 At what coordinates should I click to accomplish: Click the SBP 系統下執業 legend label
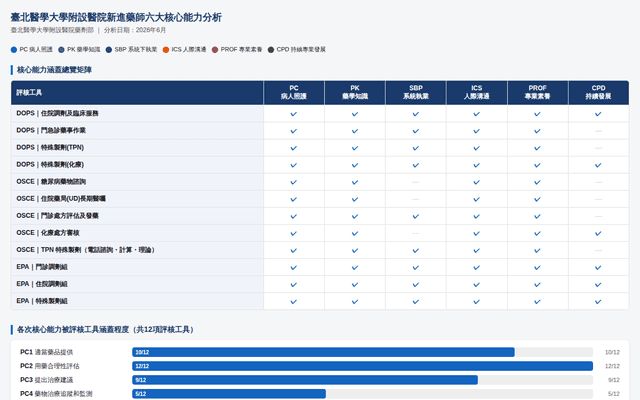coord(136,50)
